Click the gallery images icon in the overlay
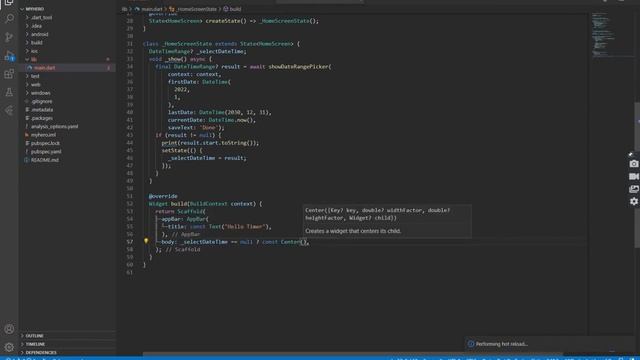This screenshot has width=640, height=360. tap(633, 189)
